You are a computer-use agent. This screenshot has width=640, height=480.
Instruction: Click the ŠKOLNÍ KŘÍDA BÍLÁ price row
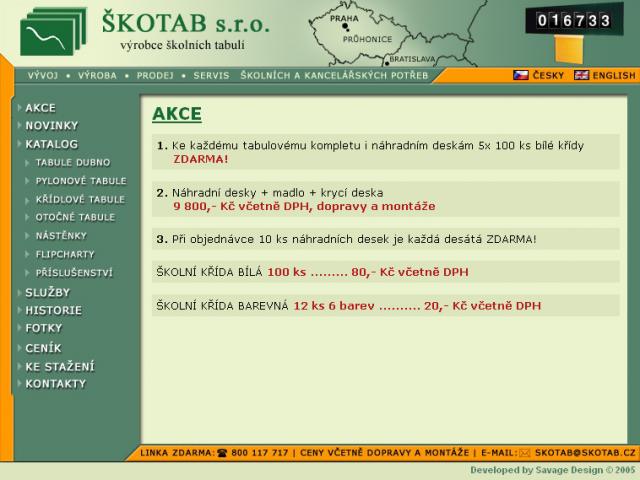point(385,272)
